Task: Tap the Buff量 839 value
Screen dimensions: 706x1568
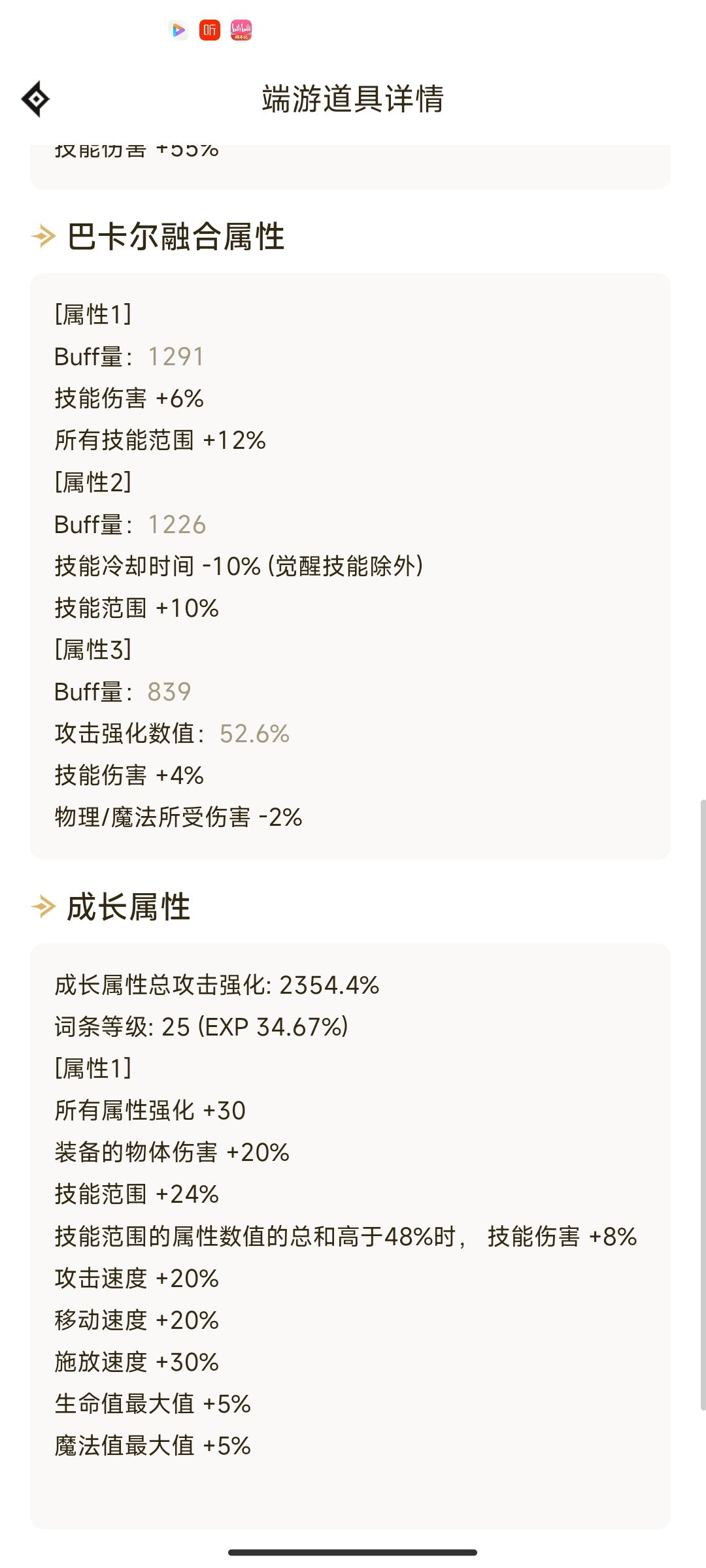Action: [169, 692]
